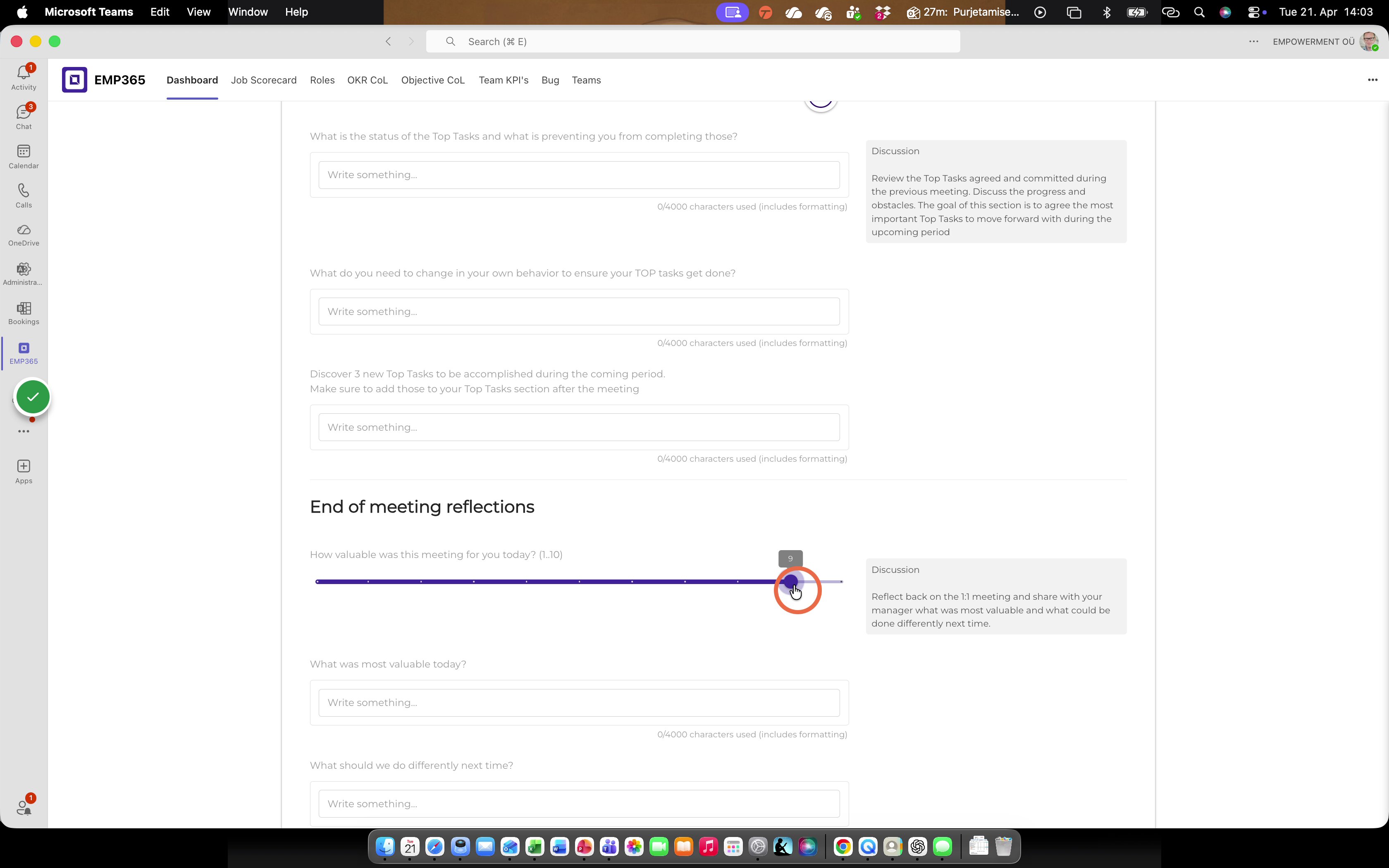The height and width of the screenshot is (868, 1389).
Task: Set the meeting value slider to maximum end
Action: pos(841,582)
